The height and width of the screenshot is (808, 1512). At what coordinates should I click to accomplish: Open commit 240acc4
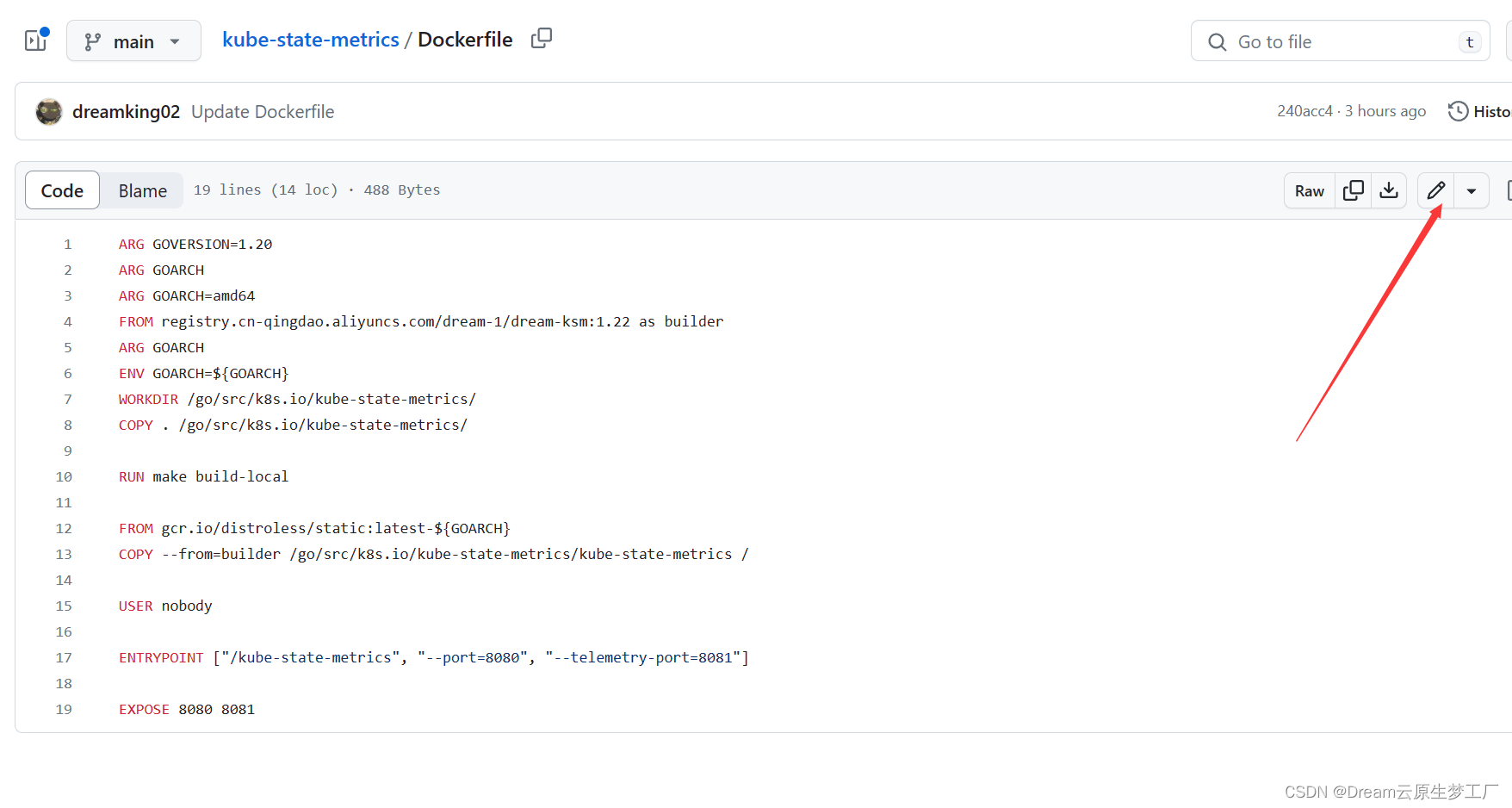1304,111
